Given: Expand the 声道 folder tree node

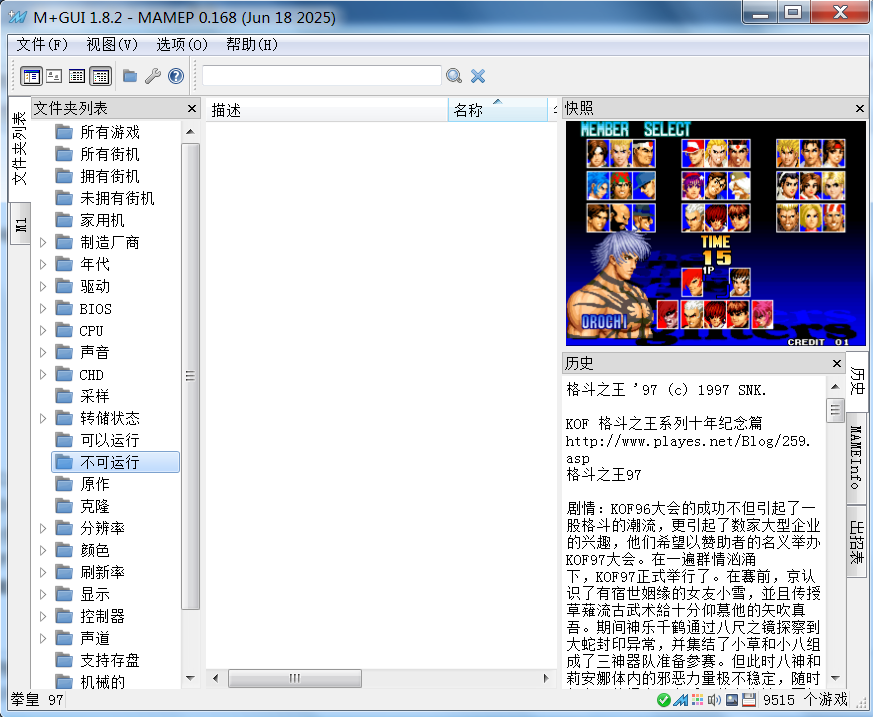Looking at the screenshot, I should [43, 639].
